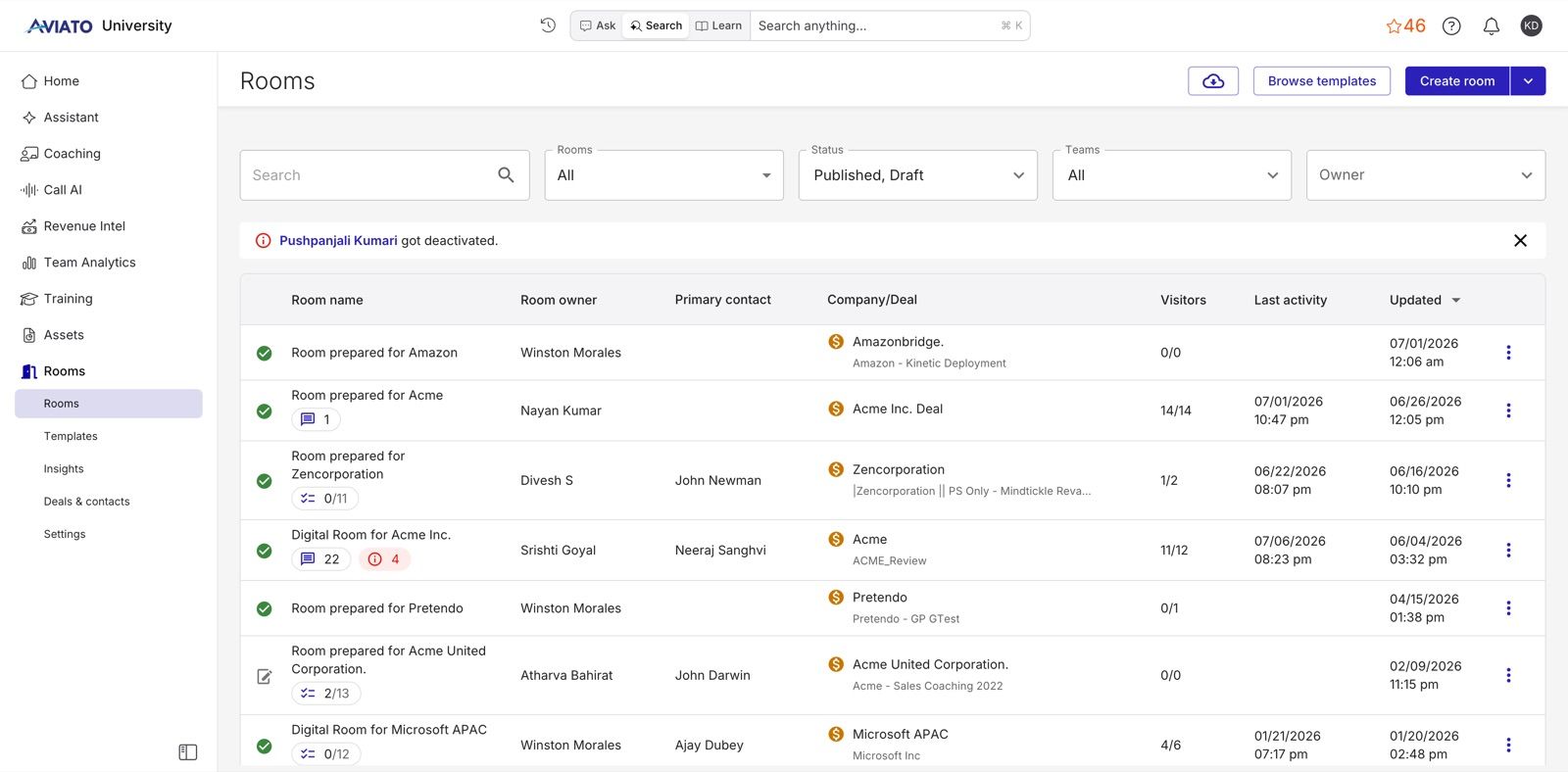Image resolution: width=1568 pixels, height=772 pixels.
Task: Click the AVIATO University logo
Action: point(99,25)
